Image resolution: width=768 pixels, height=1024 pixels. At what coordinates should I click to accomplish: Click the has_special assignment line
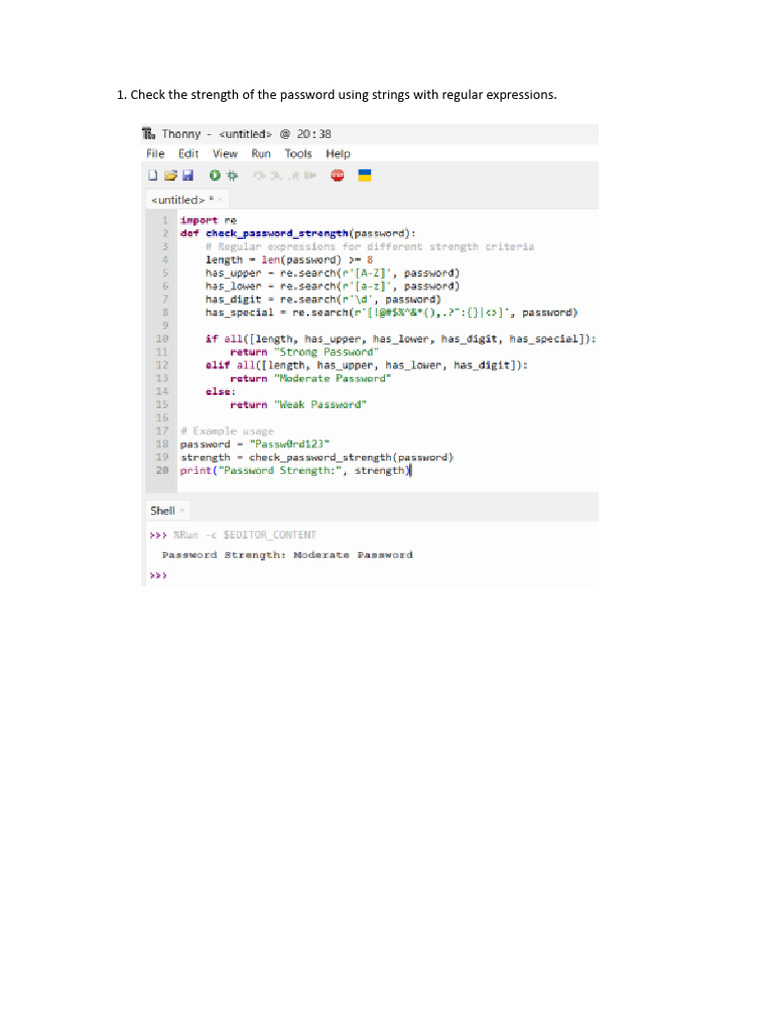(x=392, y=312)
